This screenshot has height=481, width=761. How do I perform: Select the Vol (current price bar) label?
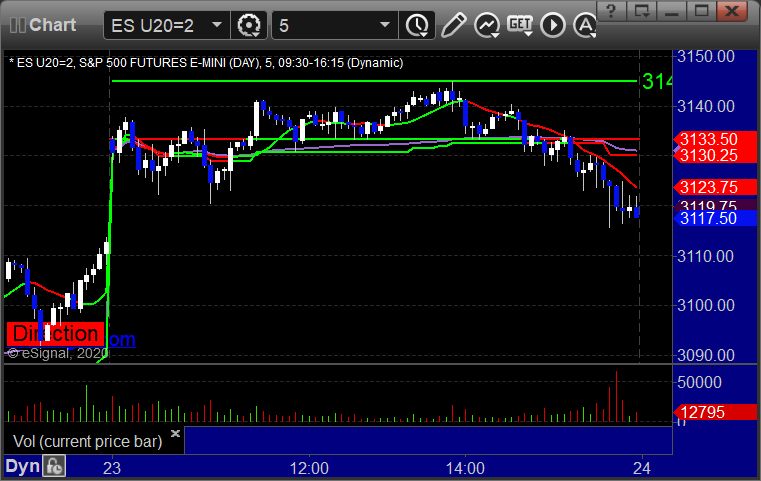pyautogui.click(x=87, y=441)
